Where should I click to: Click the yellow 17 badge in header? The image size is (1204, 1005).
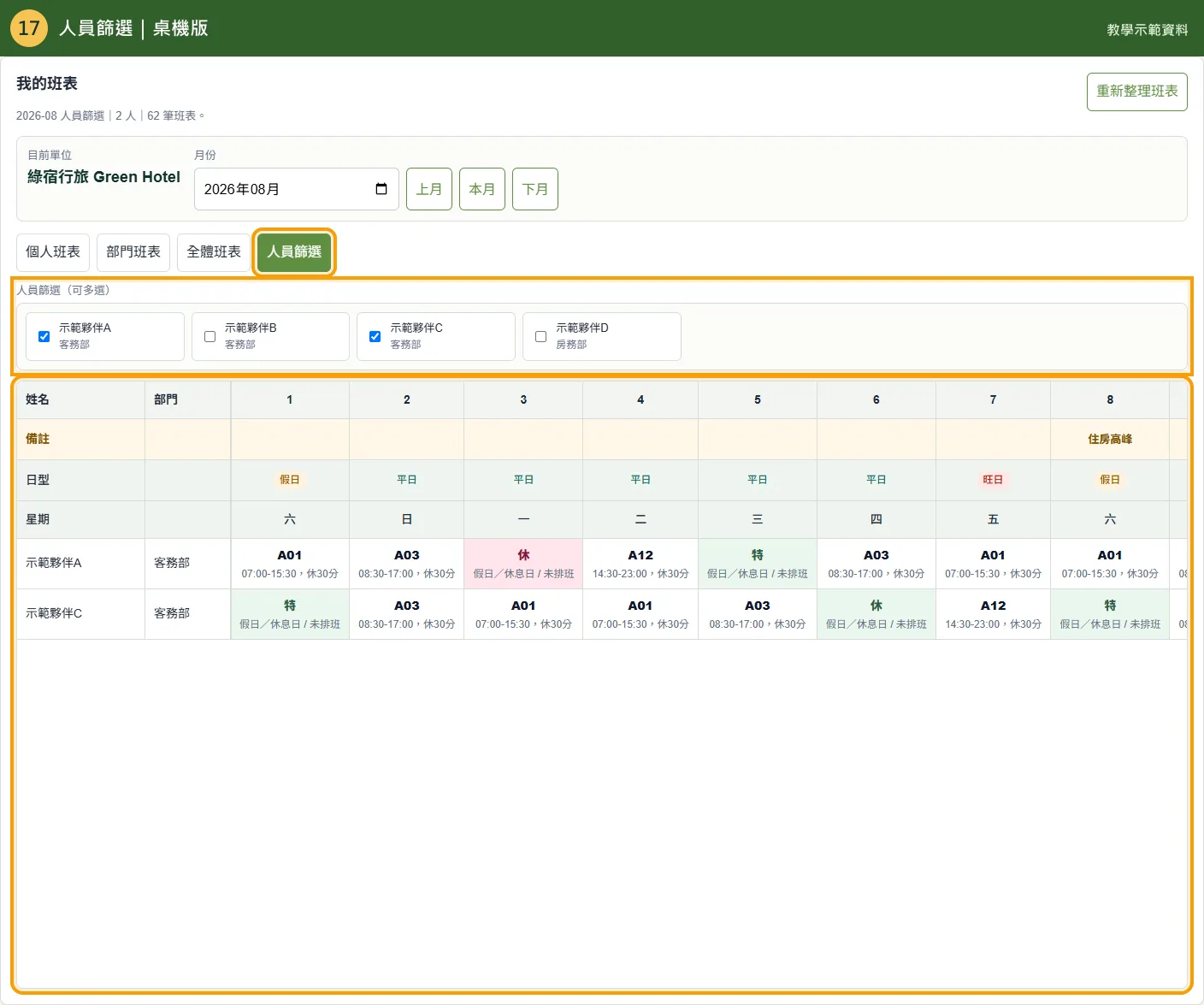coord(28,28)
